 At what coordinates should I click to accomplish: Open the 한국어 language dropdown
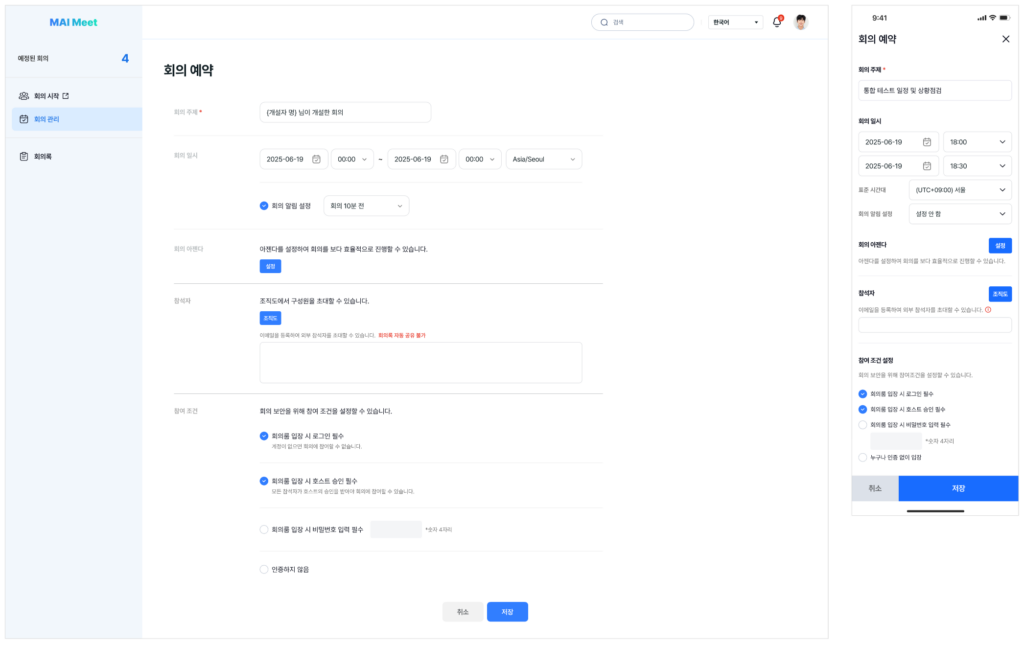click(x=735, y=22)
